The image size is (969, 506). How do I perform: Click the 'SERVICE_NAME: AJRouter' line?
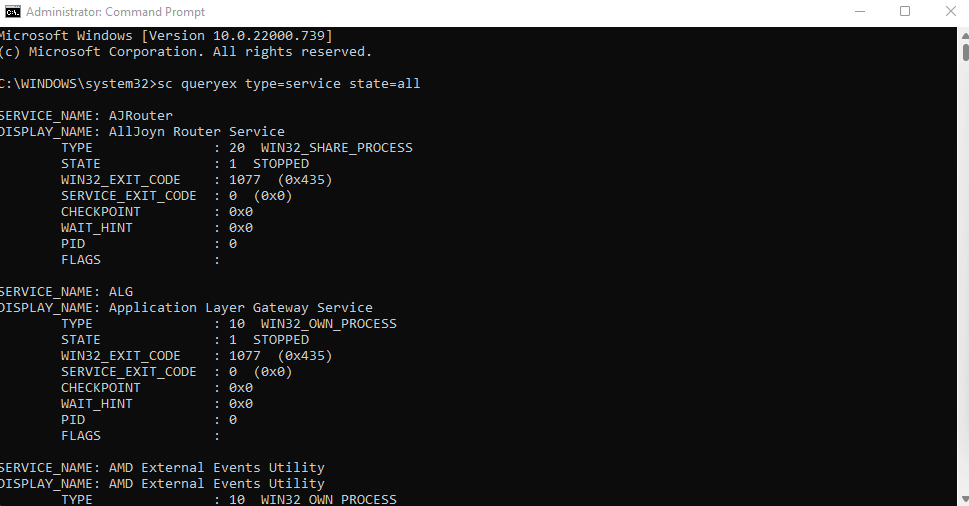point(86,116)
